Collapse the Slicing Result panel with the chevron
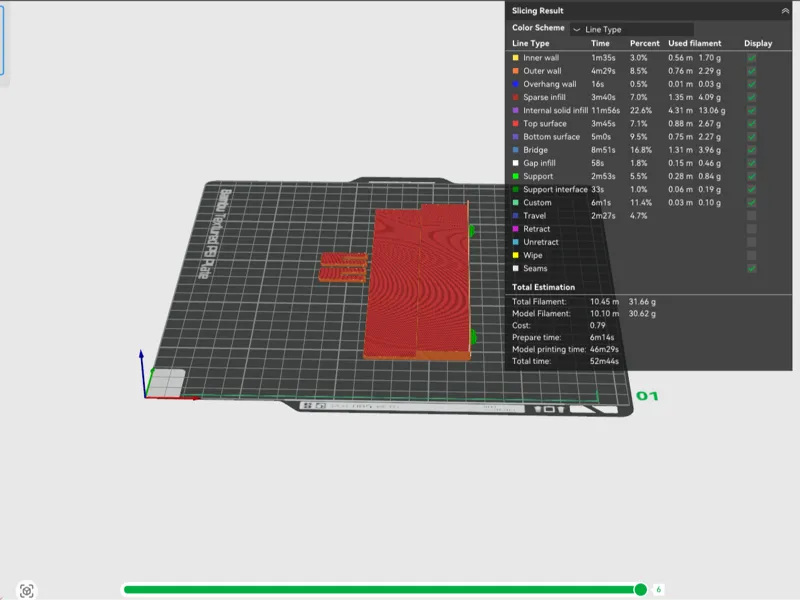The width and height of the screenshot is (800, 600). coord(785,11)
